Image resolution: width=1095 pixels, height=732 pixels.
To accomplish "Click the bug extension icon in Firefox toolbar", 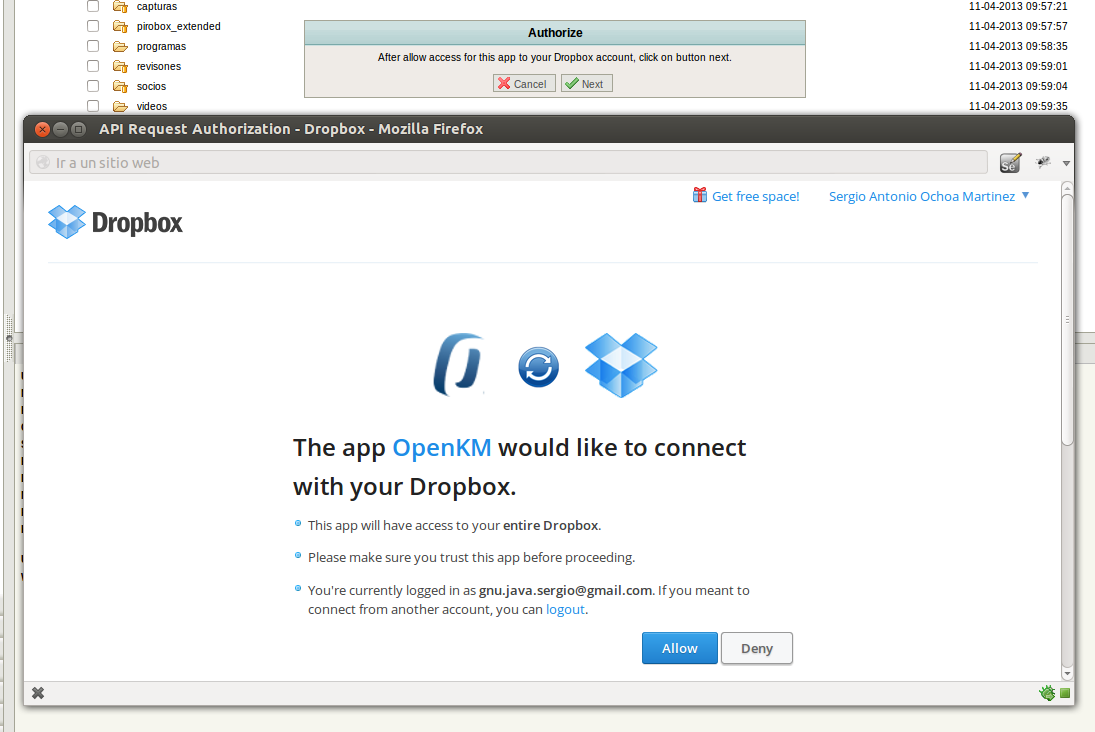I will click(x=1043, y=162).
